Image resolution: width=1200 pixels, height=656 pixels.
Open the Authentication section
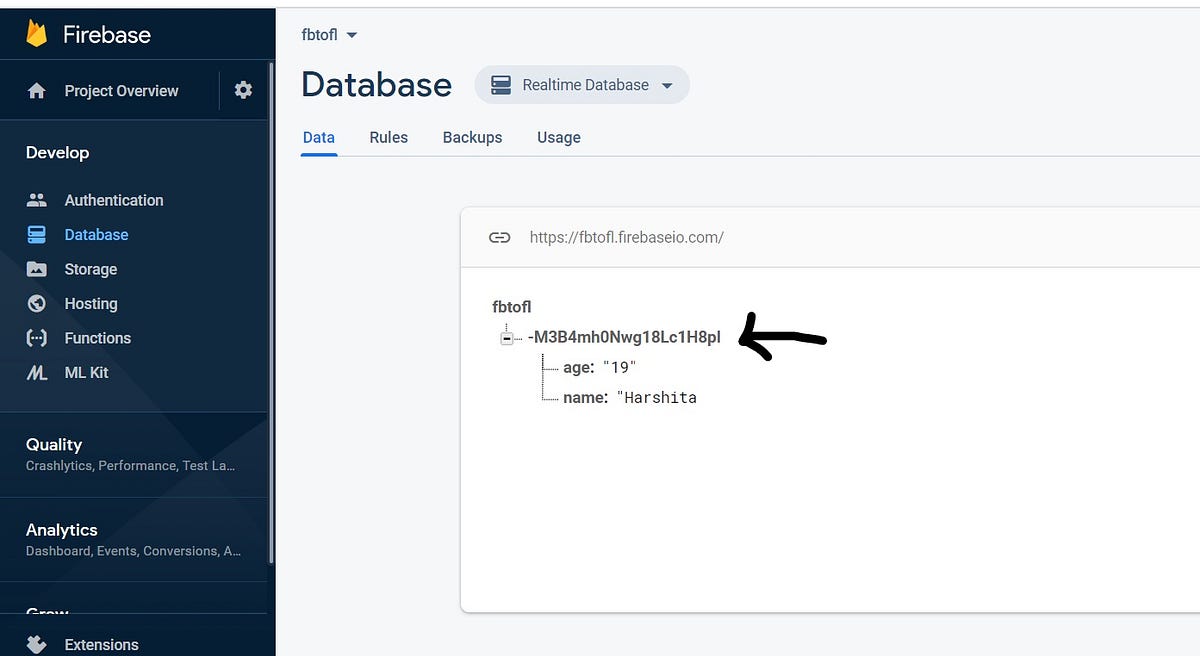(x=113, y=199)
